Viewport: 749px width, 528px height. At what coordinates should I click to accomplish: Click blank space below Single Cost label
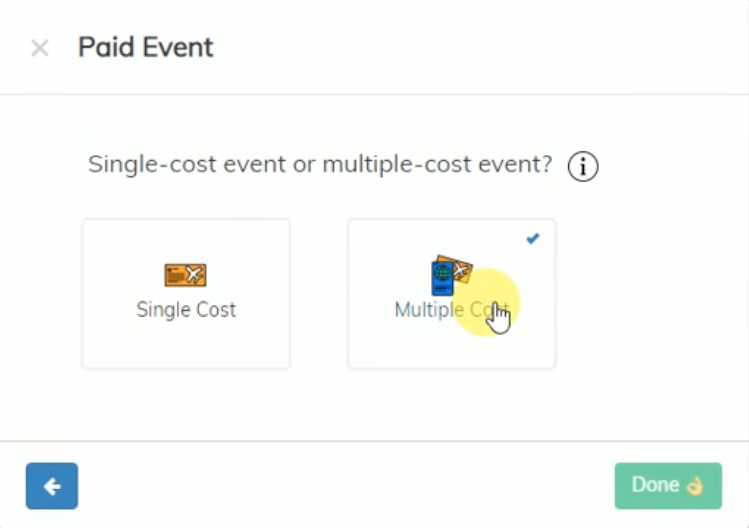[x=186, y=345]
